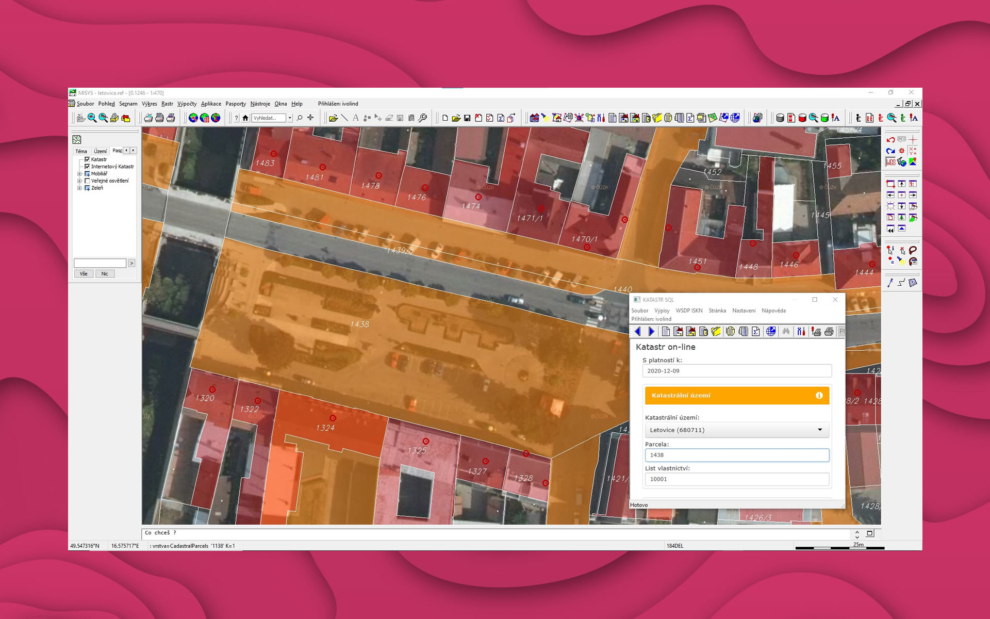Image resolution: width=990 pixels, height=619 pixels.
Task: Select the text A tool
Action: [x=355, y=117]
